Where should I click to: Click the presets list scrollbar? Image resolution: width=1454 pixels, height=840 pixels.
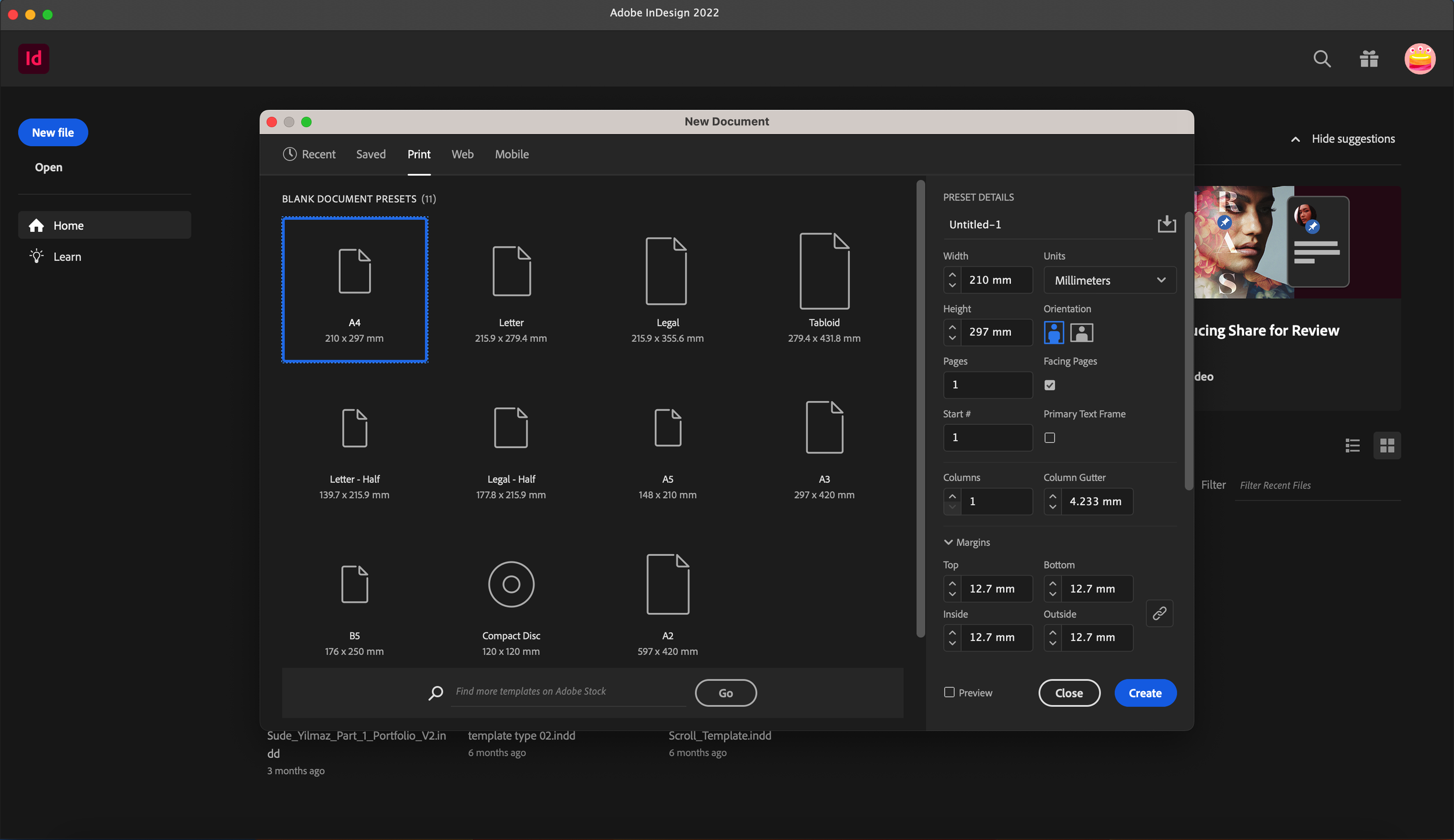point(920,409)
